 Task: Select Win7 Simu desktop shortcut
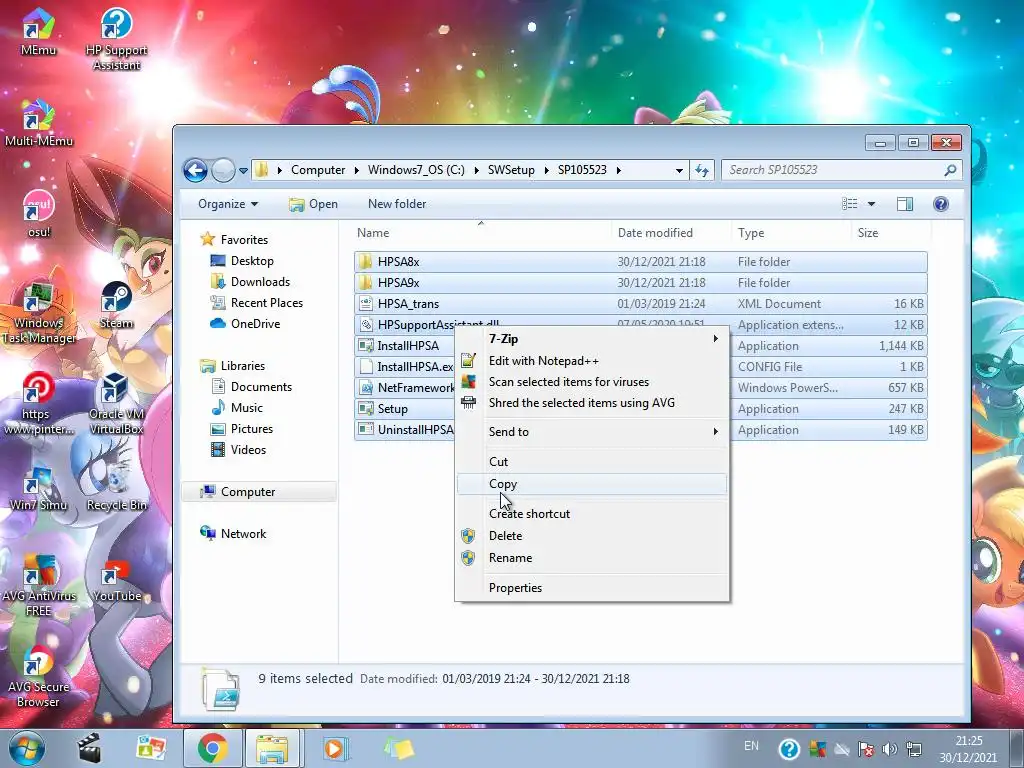click(x=38, y=487)
